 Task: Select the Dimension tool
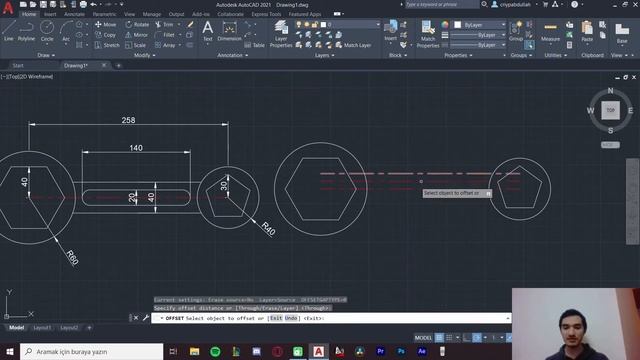point(229,31)
